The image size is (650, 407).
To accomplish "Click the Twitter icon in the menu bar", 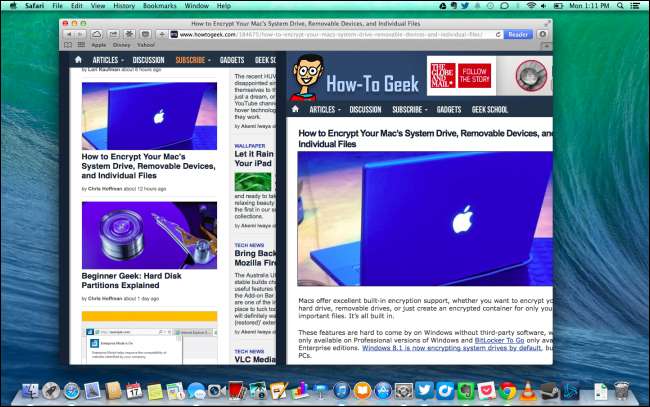I will point(465,6).
